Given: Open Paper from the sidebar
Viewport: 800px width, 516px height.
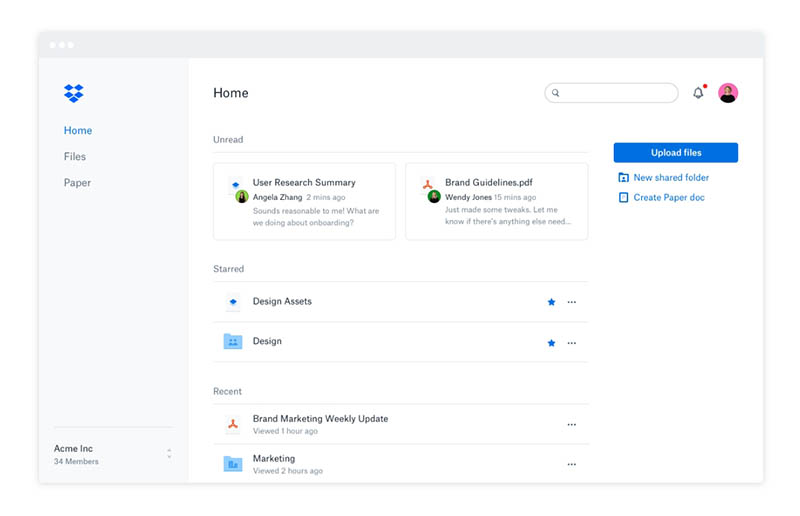Looking at the screenshot, I should [x=76, y=183].
